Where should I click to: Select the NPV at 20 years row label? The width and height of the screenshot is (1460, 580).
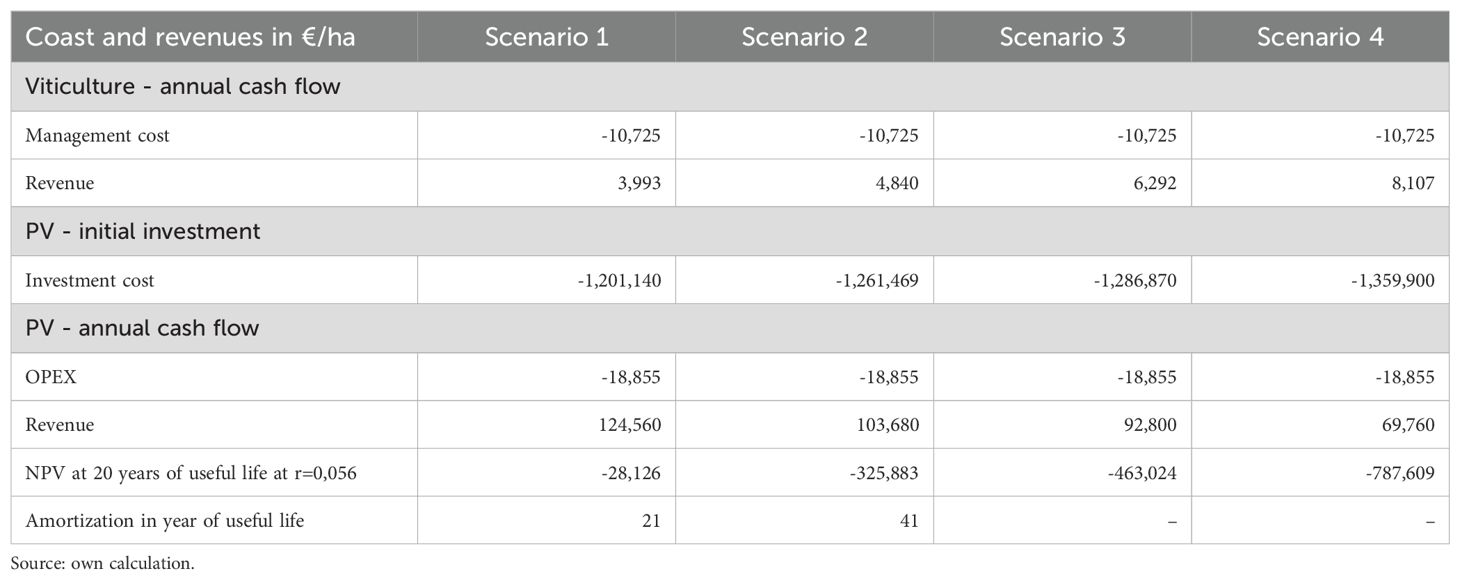coord(191,473)
